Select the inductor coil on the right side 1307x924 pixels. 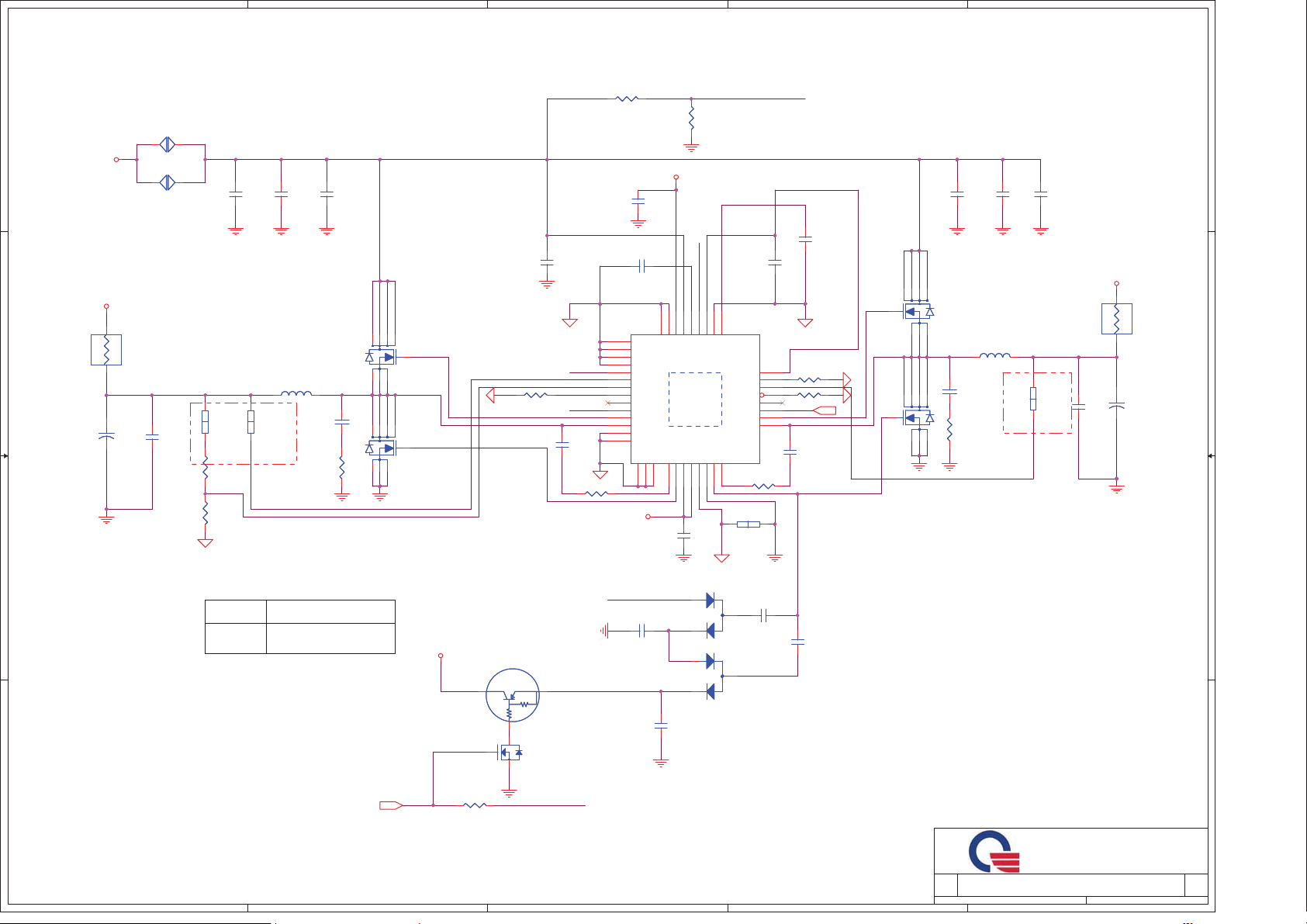995,355
